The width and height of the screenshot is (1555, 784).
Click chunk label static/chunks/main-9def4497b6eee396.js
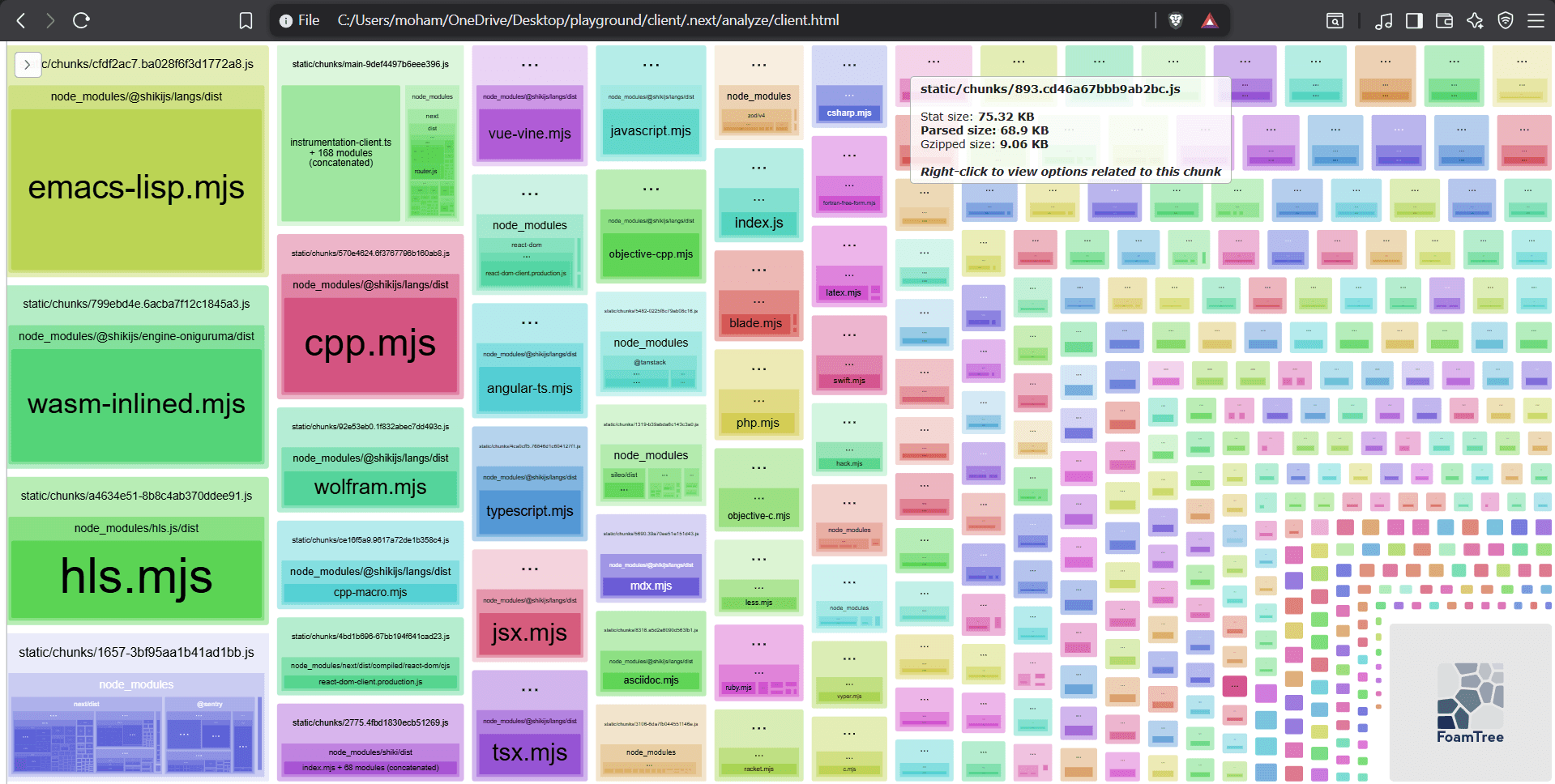pos(370,64)
